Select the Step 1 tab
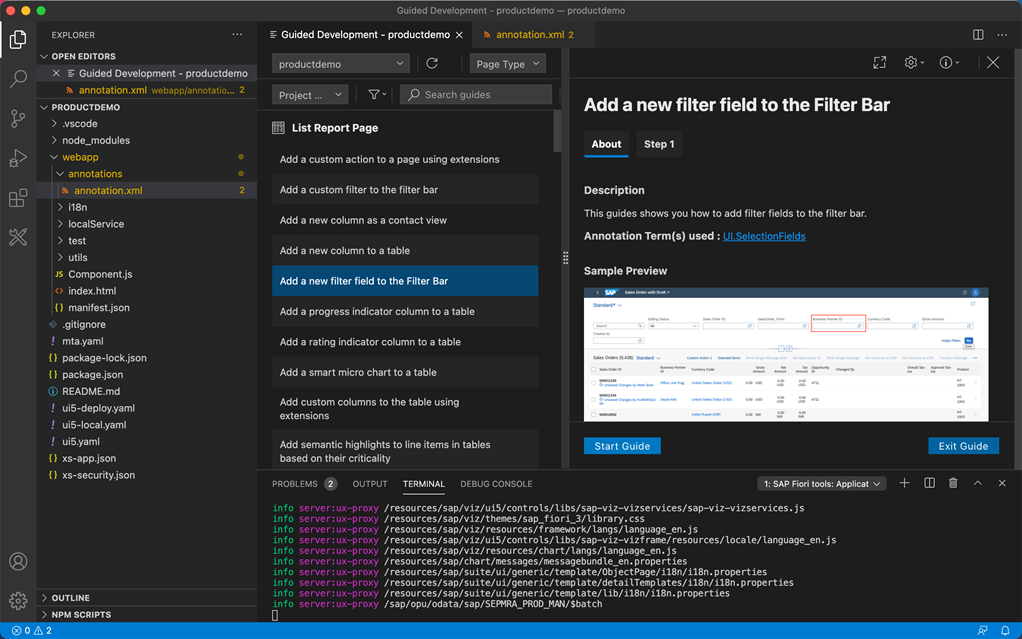 tap(659, 144)
